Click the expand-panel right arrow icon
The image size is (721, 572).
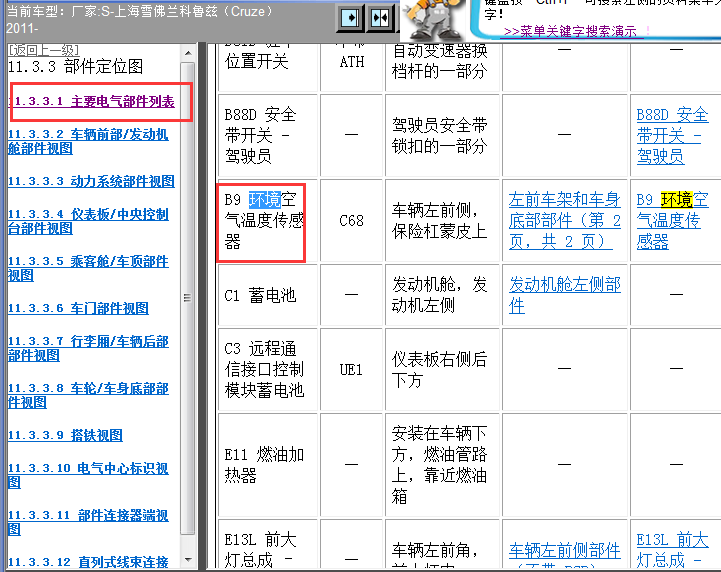350,18
